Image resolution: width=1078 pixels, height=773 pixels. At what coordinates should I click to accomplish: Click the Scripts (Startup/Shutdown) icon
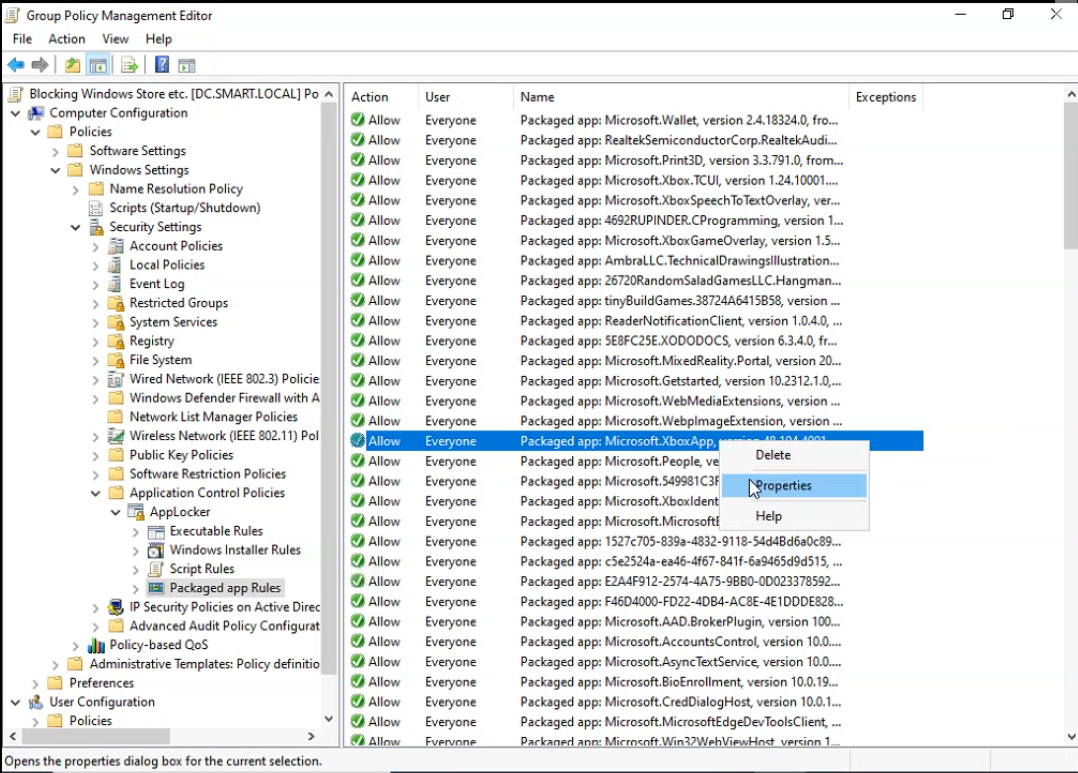[x=96, y=208]
